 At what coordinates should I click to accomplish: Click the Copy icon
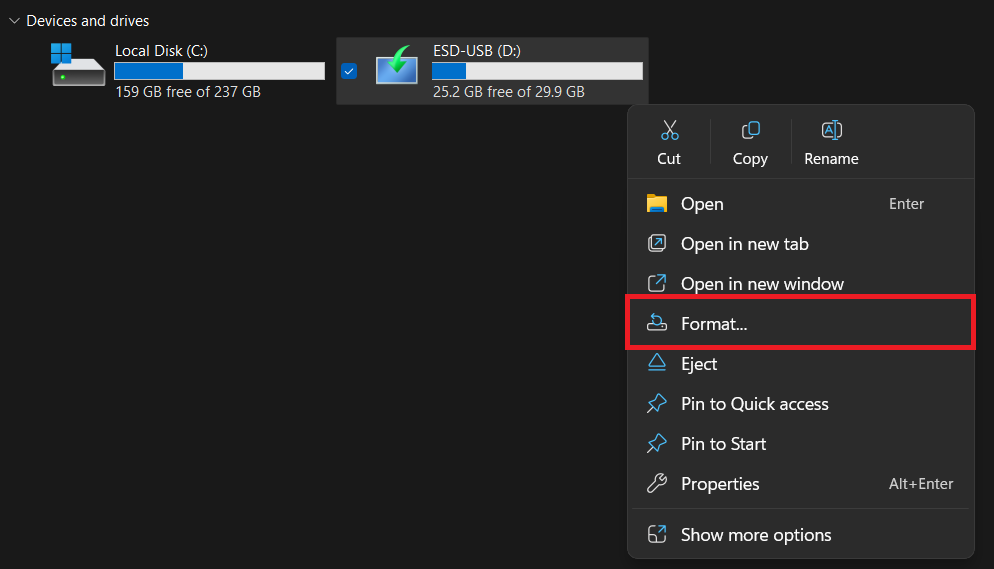(750, 131)
